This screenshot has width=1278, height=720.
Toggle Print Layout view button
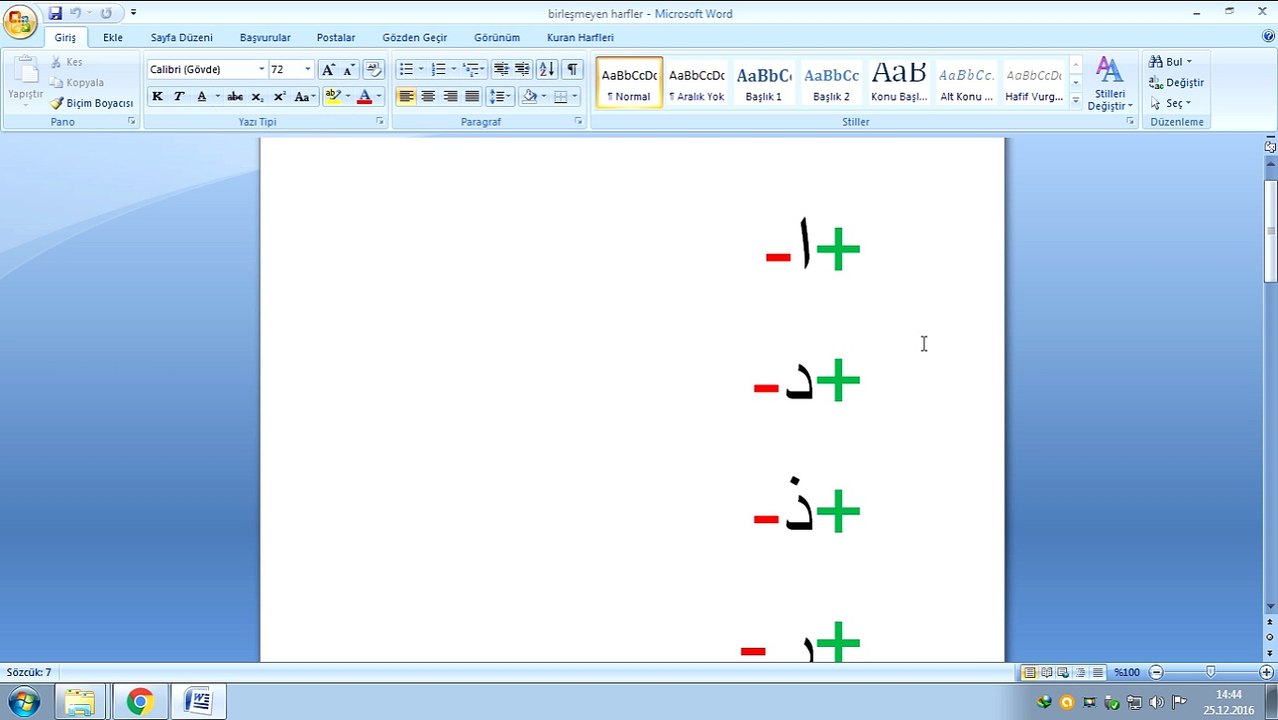(1029, 673)
